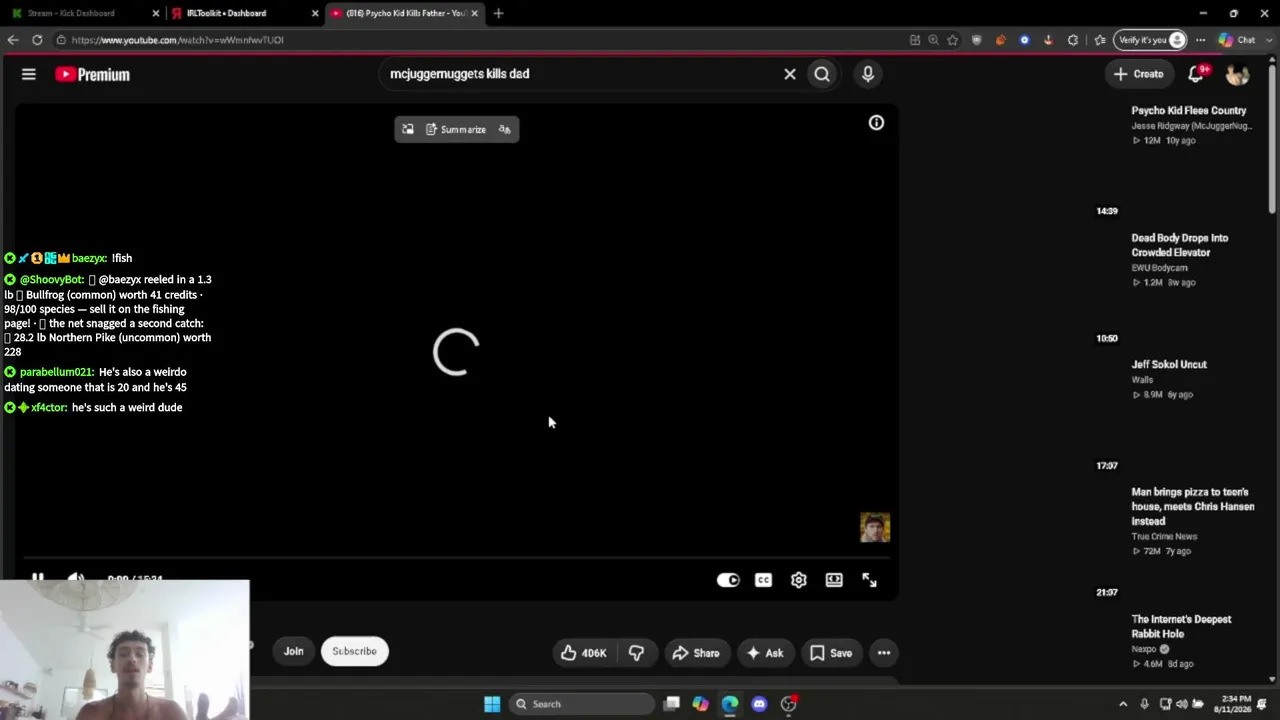Open the Create button
This screenshot has width=1280, height=720.
1139,74
